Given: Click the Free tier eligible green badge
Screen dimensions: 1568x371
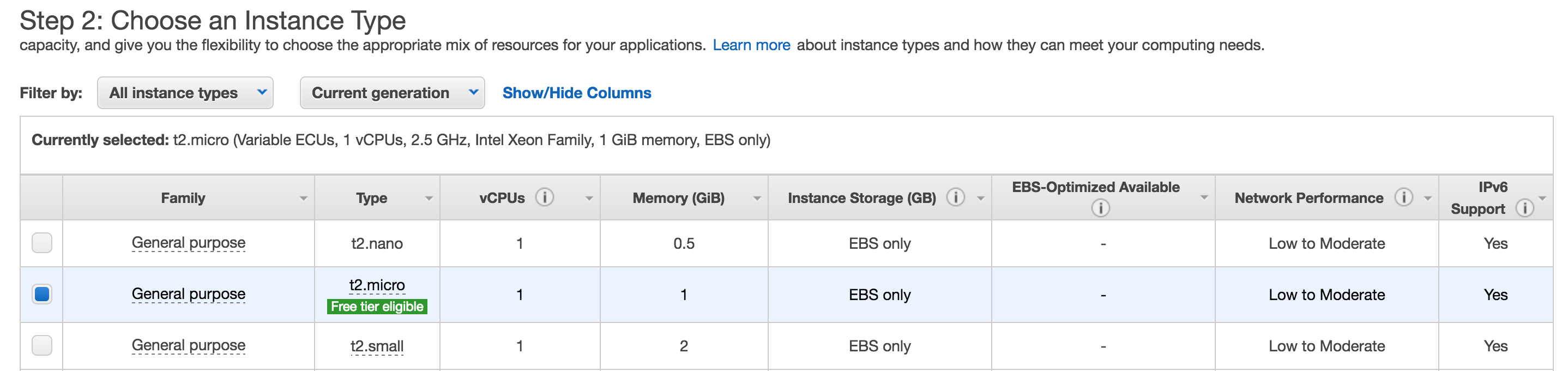Looking at the screenshot, I should (377, 307).
